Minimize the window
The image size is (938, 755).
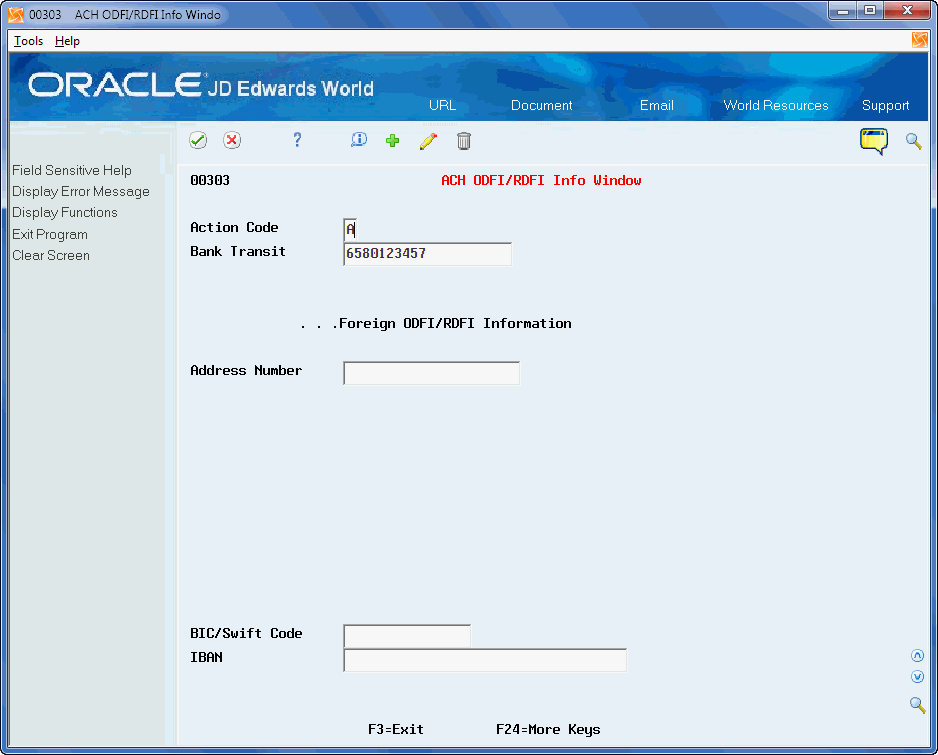[842, 11]
